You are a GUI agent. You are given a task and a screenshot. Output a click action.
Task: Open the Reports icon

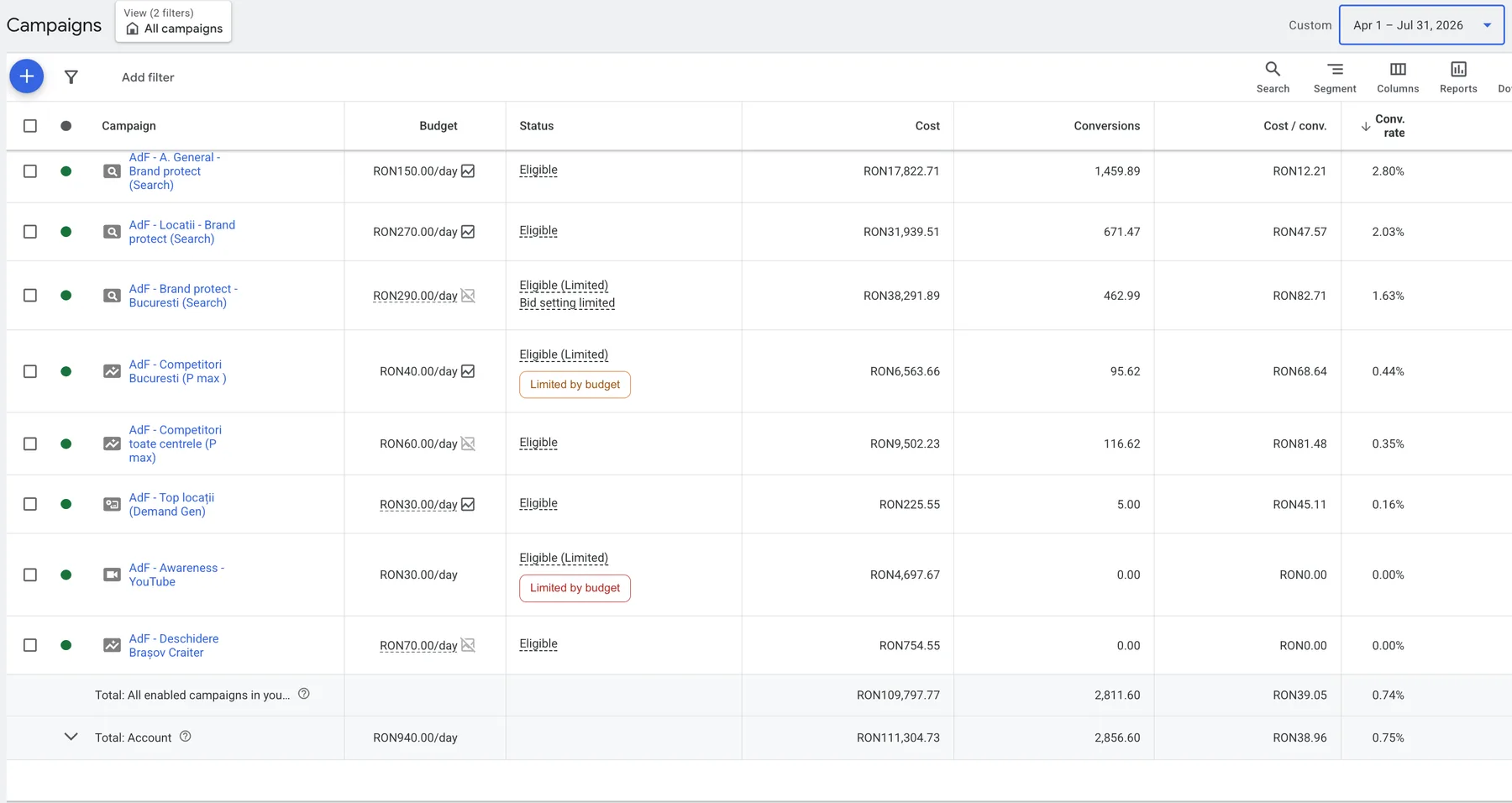(x=1458, y=76)
